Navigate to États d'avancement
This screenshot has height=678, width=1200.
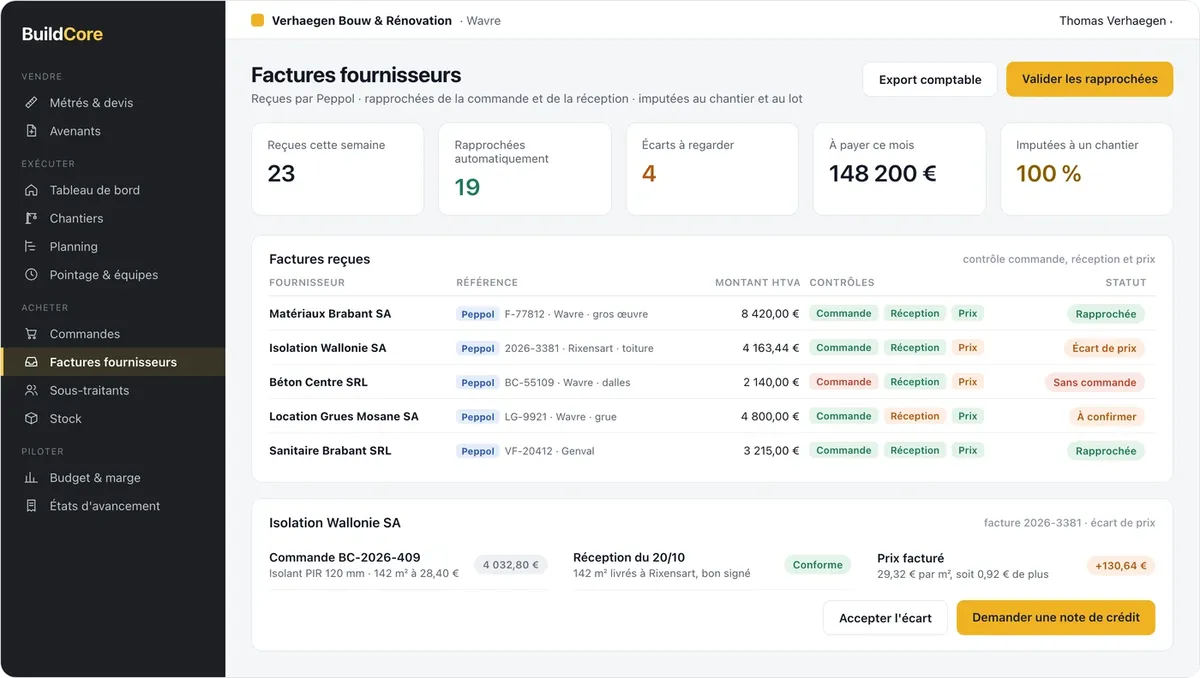point(112,506)
